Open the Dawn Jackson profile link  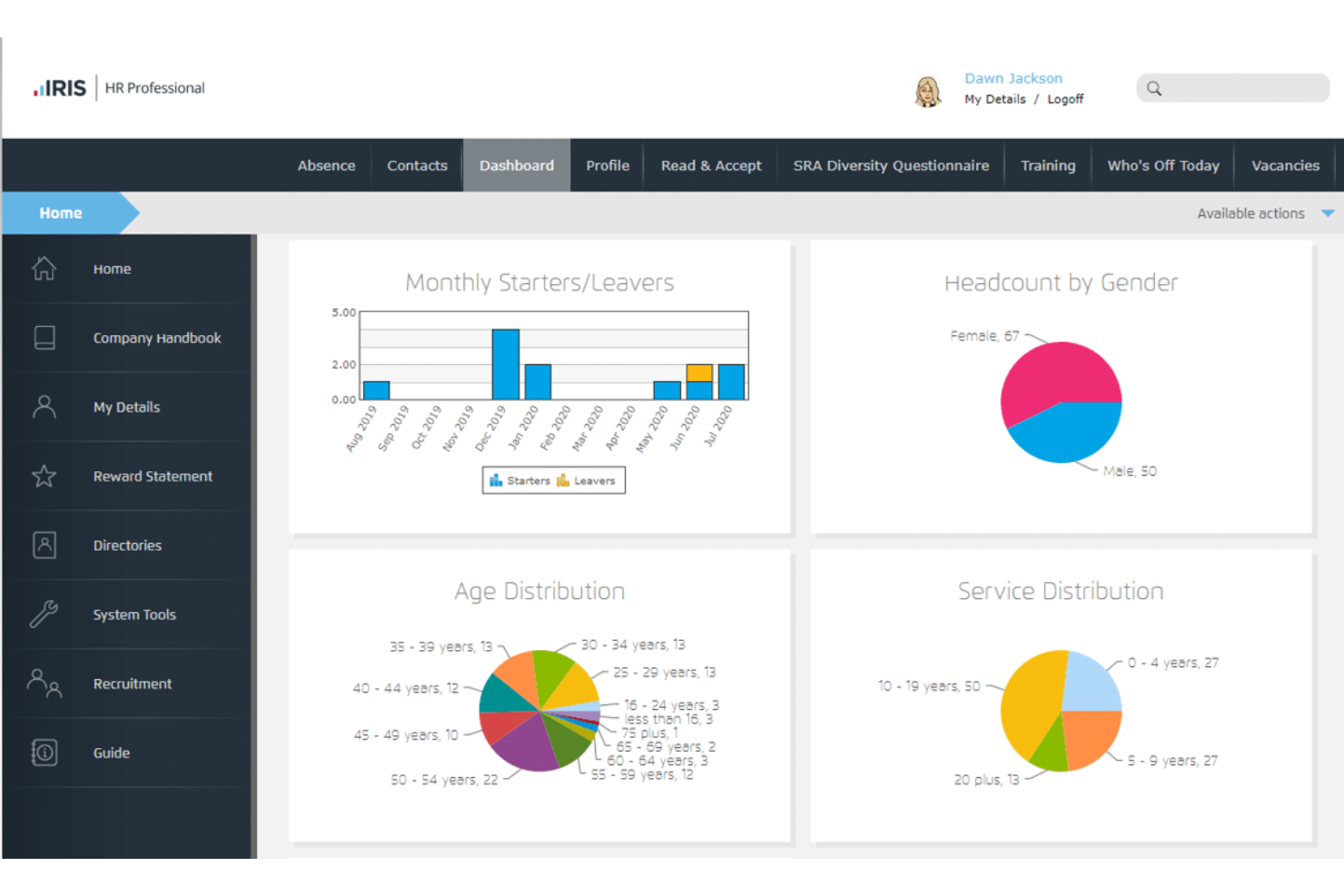(1013, 78)
